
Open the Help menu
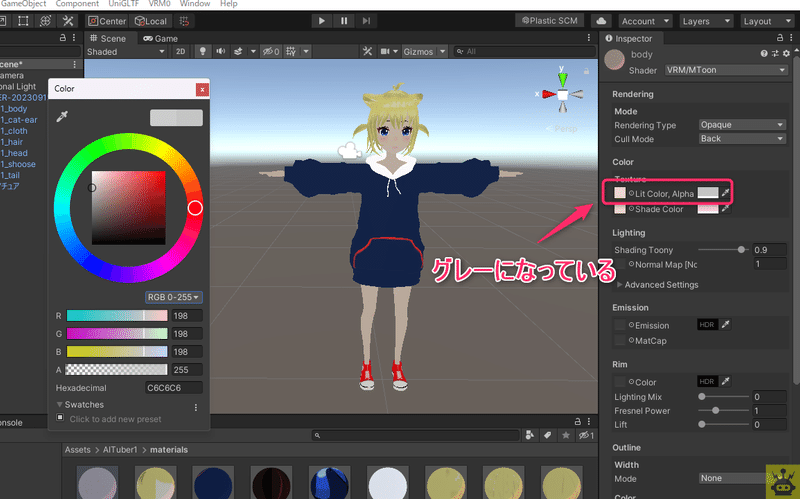229,4
